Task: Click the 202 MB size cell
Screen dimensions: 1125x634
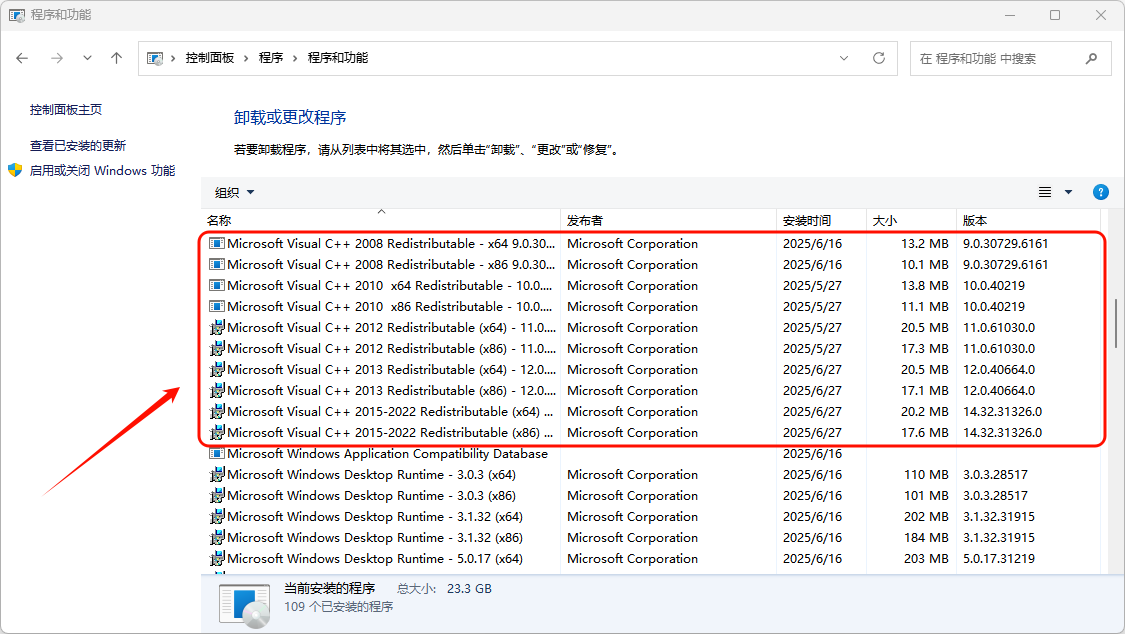Action: 926,516
